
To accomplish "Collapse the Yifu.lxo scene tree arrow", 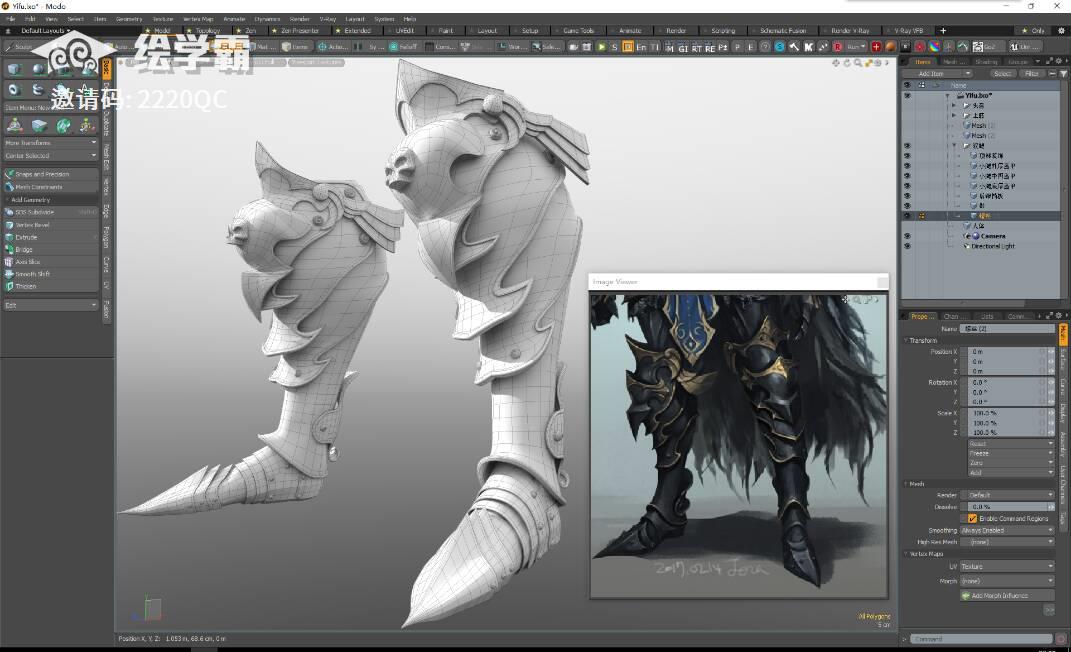I will 947,96.
